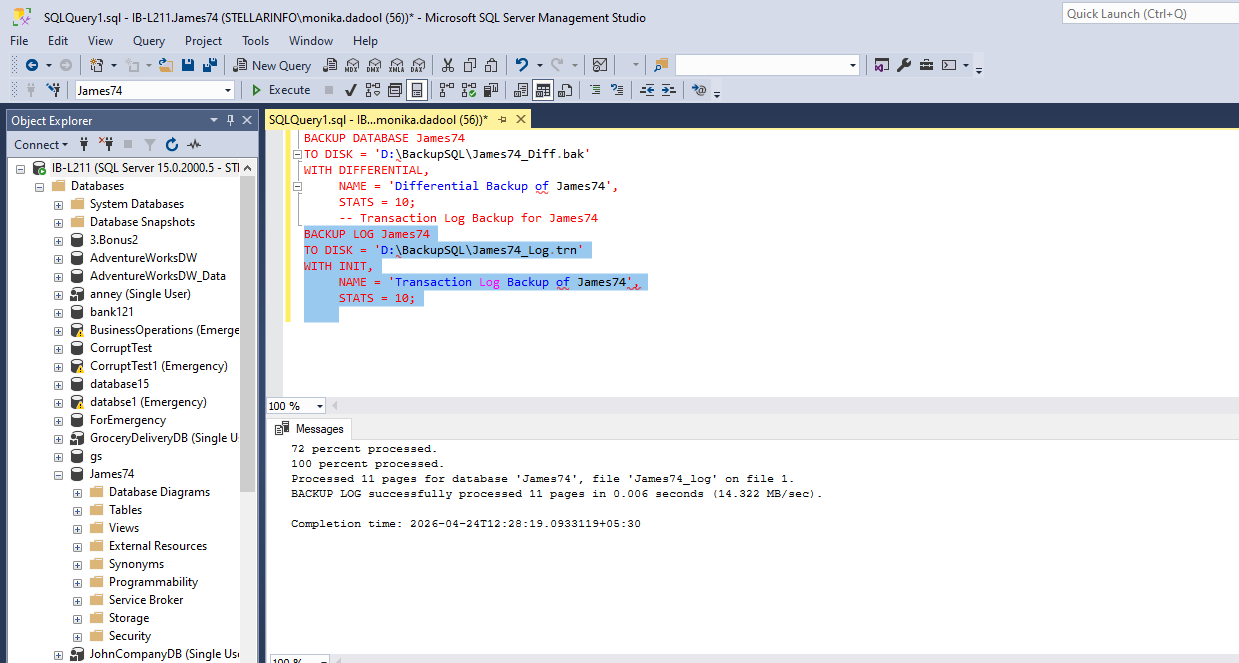
Task: Click the MDX query toolbar icon
Action: pyautogui.click(x=352, y=65)
